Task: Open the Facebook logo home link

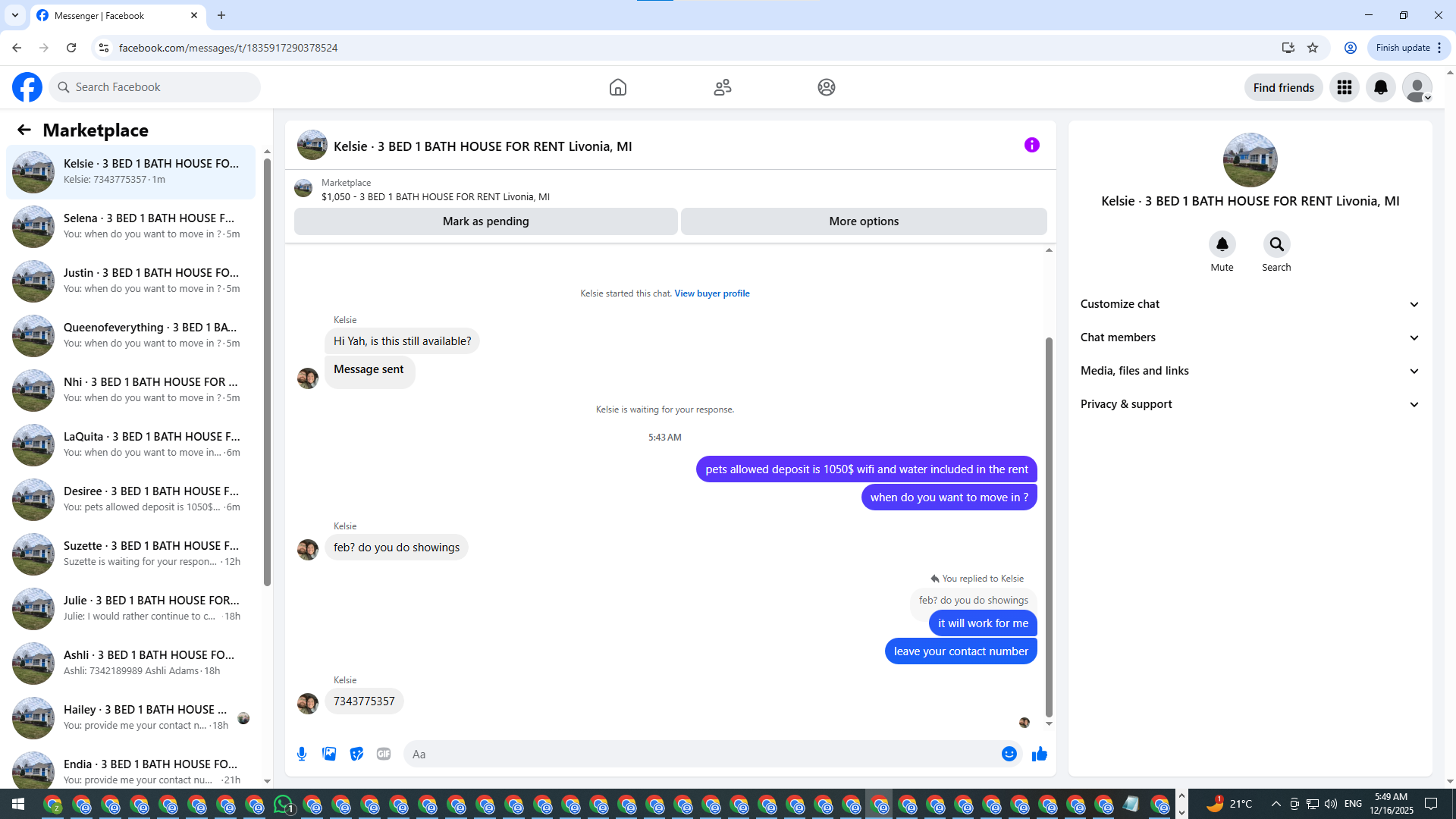Action: point(27,87)
